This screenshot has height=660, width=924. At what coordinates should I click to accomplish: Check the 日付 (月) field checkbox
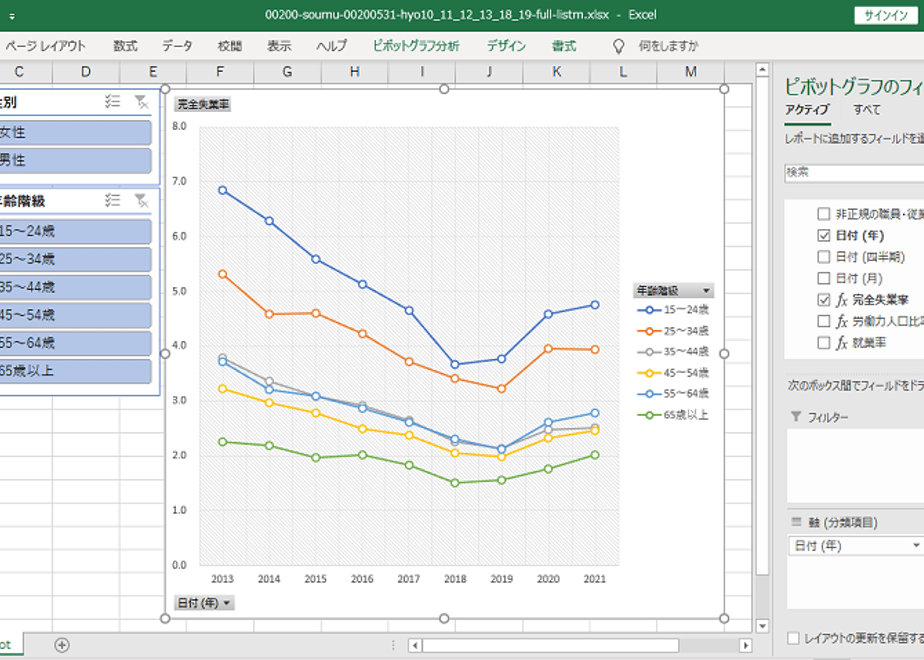coord(824,278)
